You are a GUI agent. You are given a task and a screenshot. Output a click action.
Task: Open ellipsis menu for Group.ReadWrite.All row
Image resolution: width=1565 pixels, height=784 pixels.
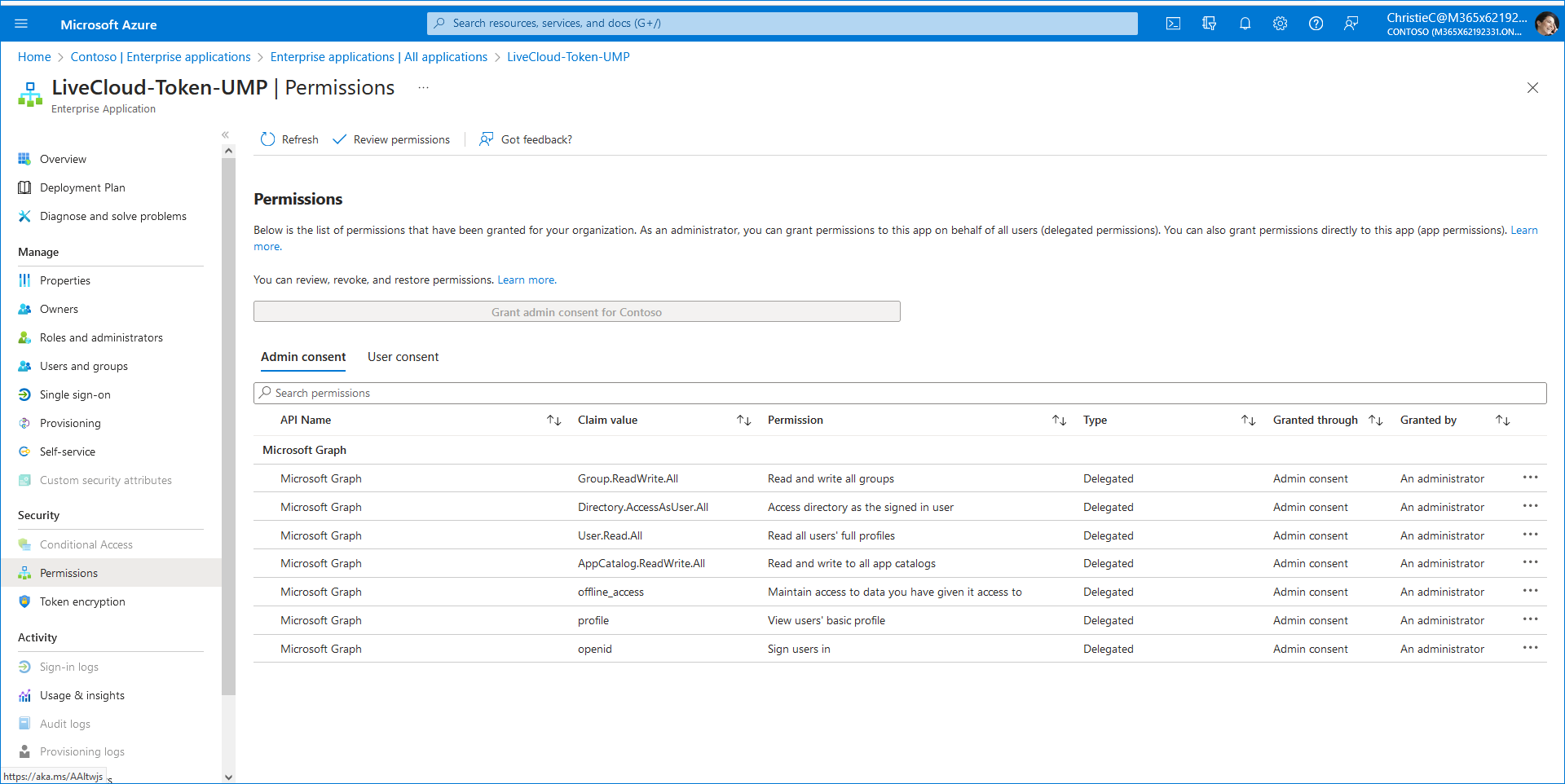click(1530, 478)
